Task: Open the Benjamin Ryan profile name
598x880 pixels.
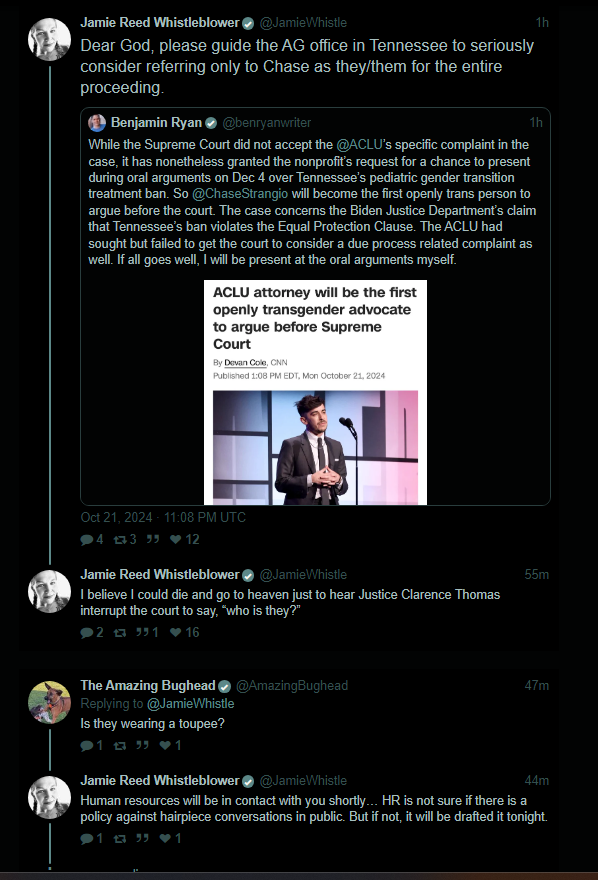Action: (156, 123)
